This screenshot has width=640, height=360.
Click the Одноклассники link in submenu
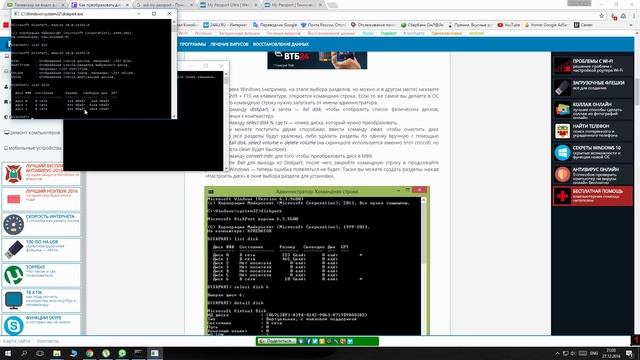(x=447, y=33)
